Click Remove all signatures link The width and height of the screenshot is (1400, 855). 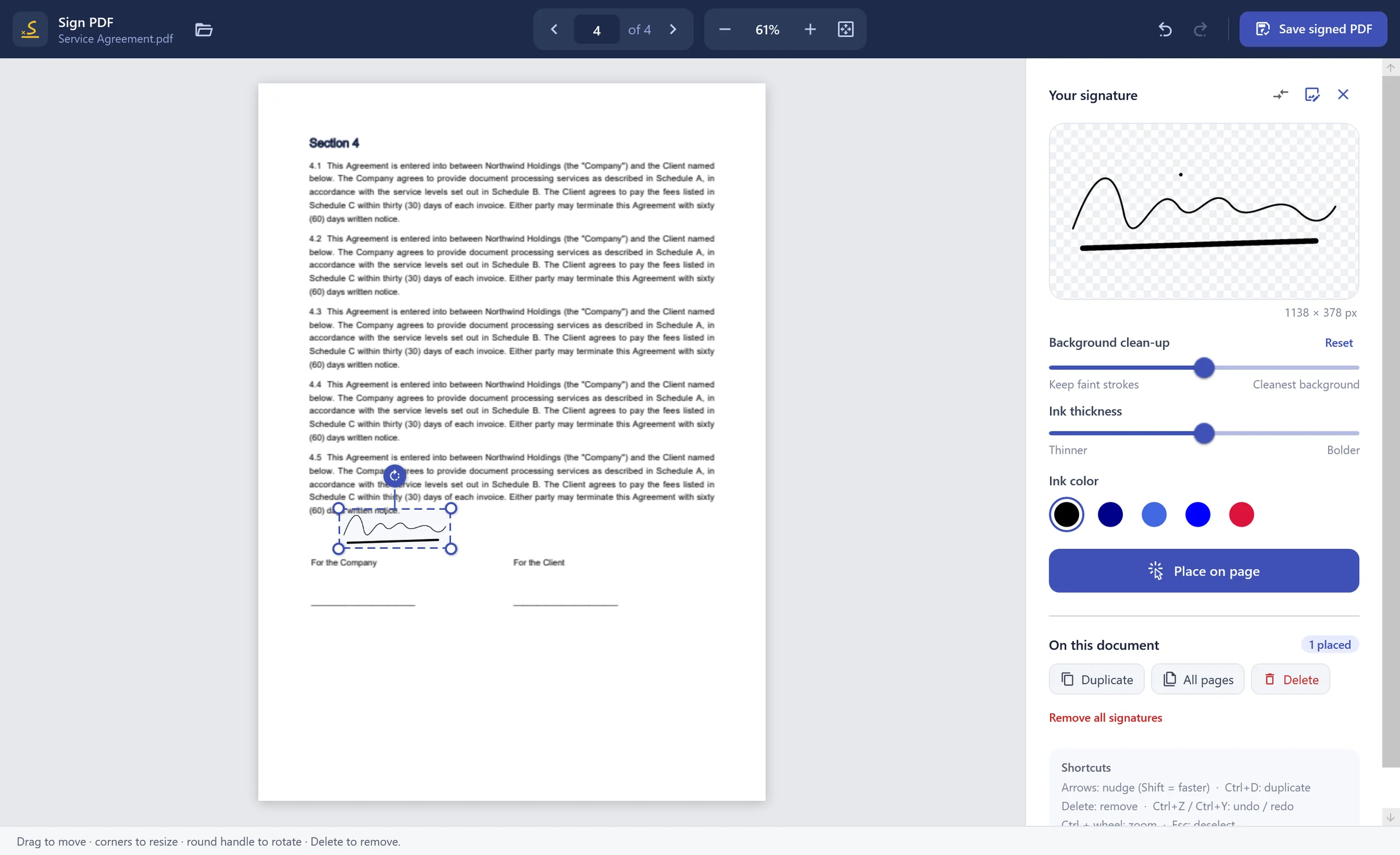pyautogui.click(x=1105, y=717)
